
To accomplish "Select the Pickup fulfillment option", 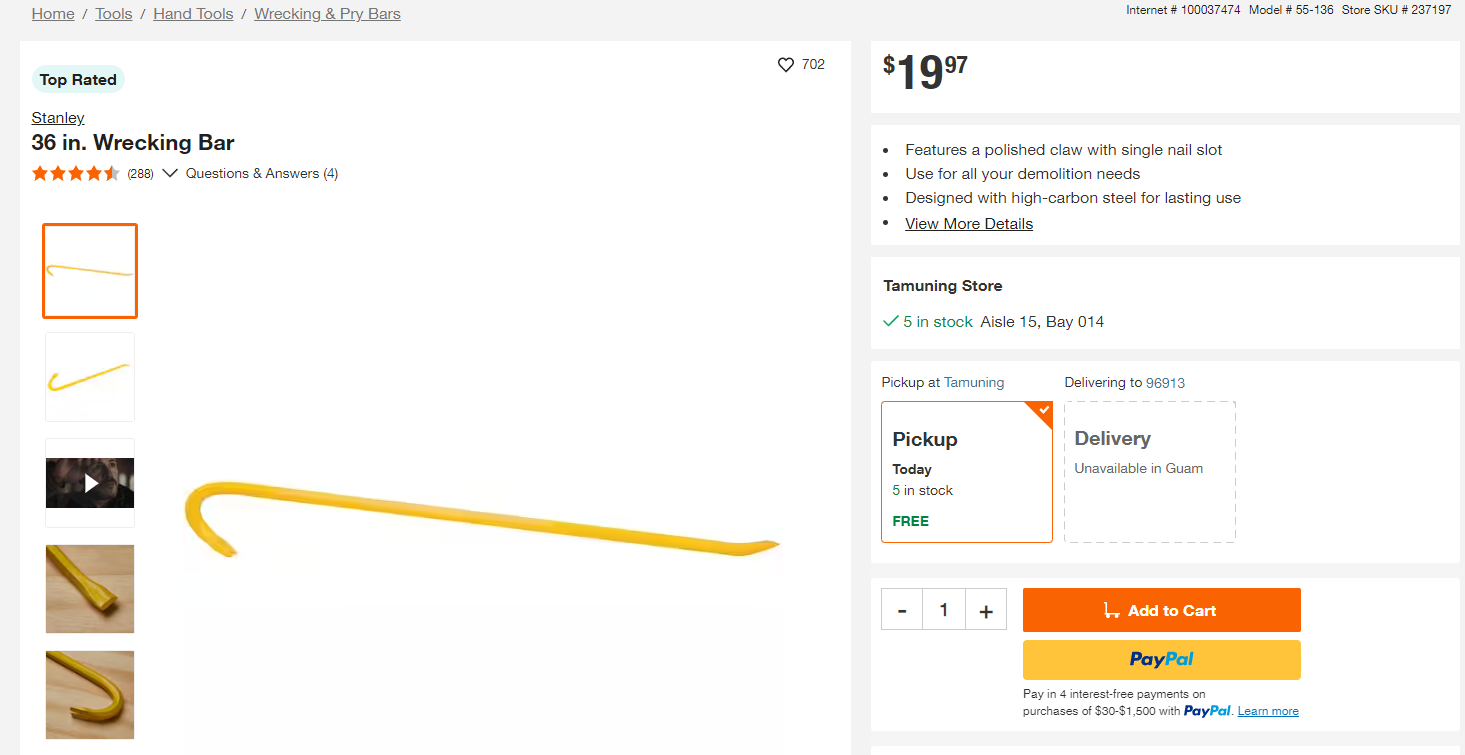I will coord(967,472).
